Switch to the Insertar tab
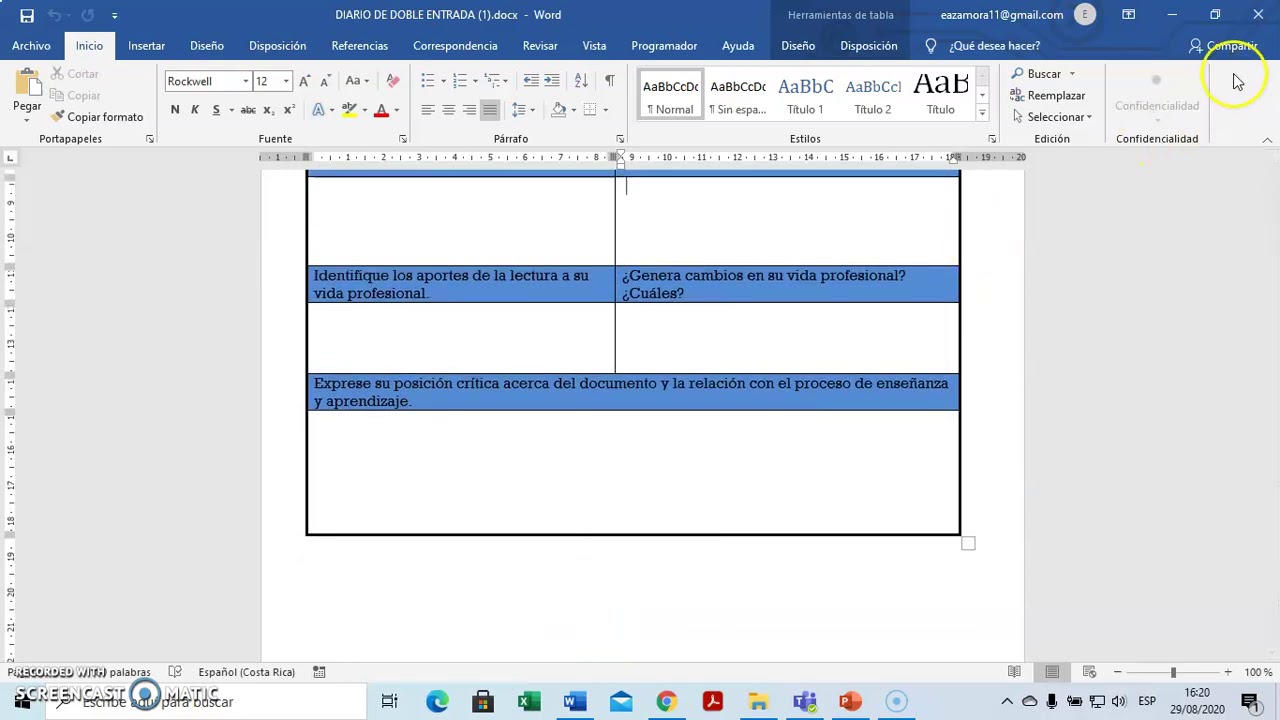The width and height of the screenshot is (1280, 720). pyautogui.click(x=146, y=46)
